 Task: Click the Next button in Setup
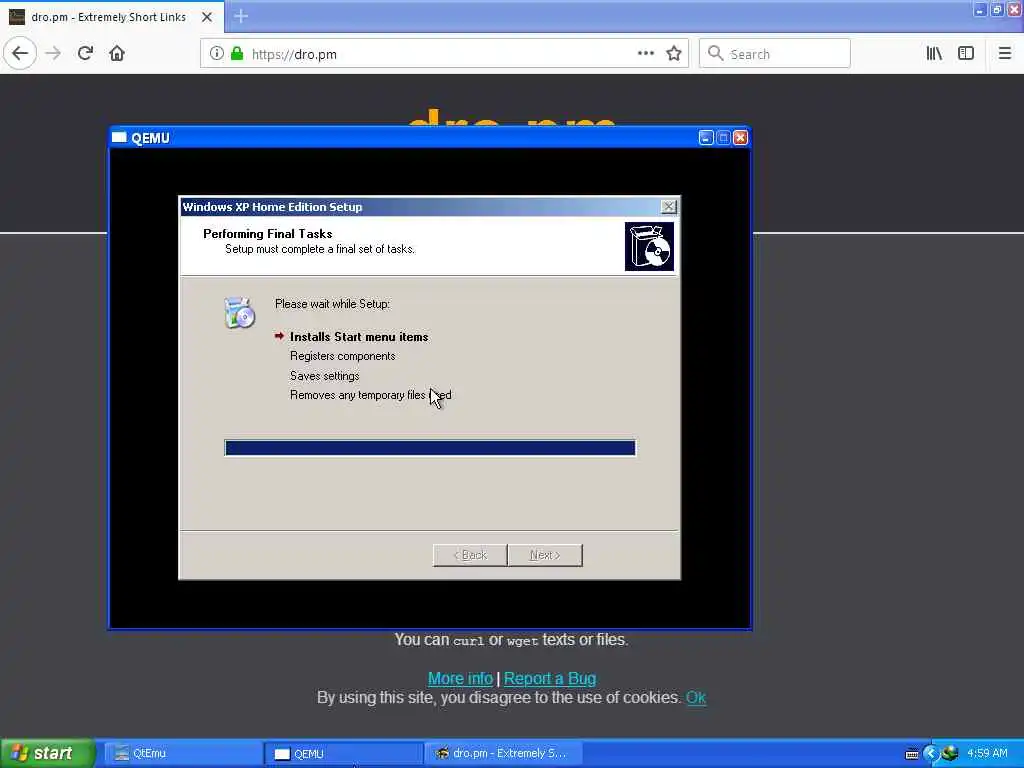545,555
